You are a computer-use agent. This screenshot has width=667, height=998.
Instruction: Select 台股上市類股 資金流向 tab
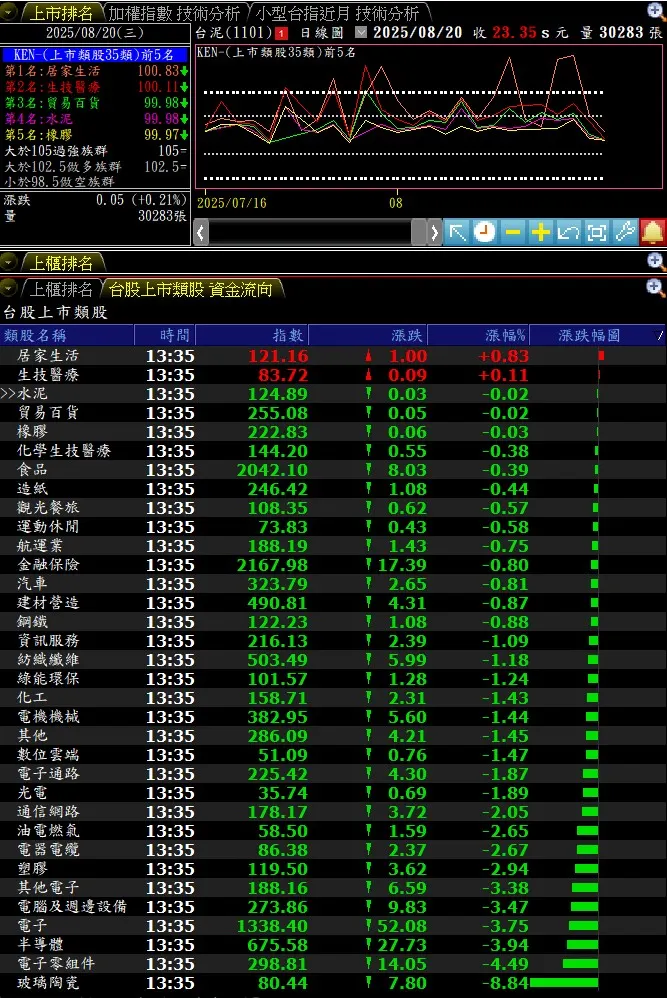pos(190,289)
